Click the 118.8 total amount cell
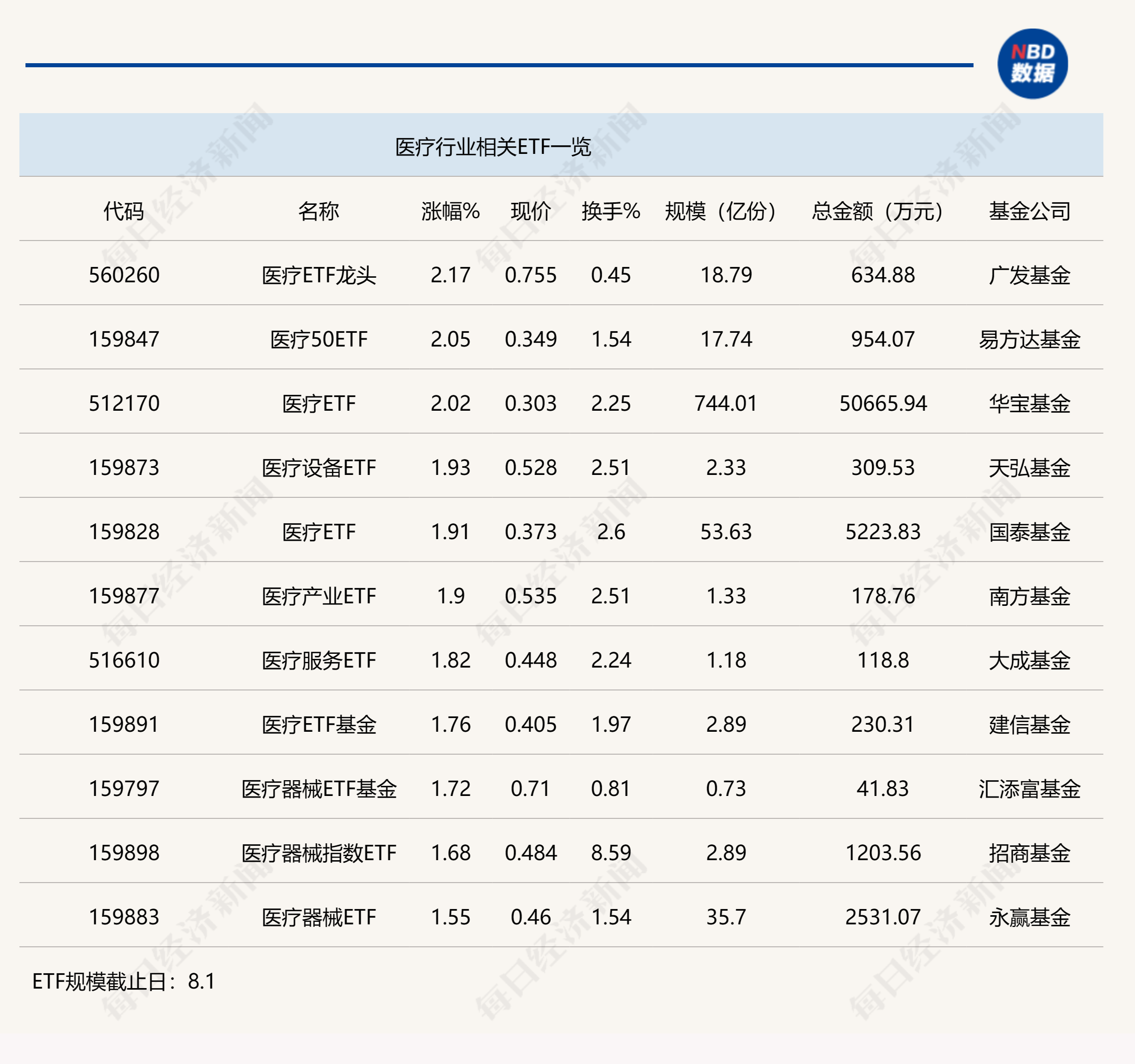Screen dimensions: 1135x1064 tap(883, 661)
